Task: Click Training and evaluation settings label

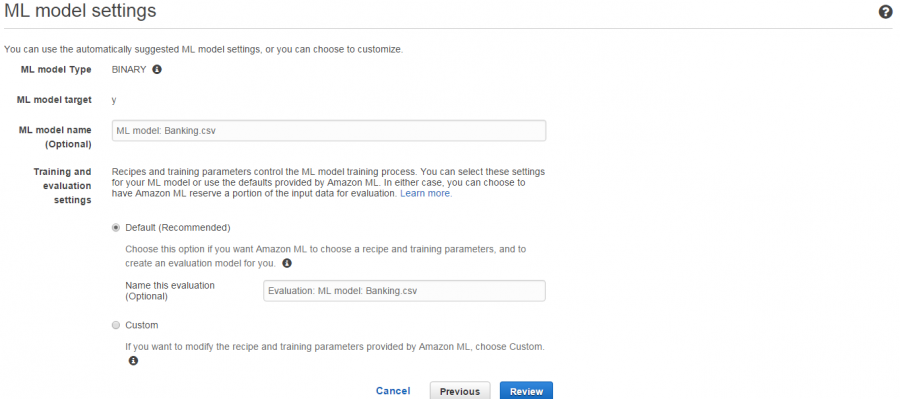Action: pyautogui.click(x=63, y=186)
